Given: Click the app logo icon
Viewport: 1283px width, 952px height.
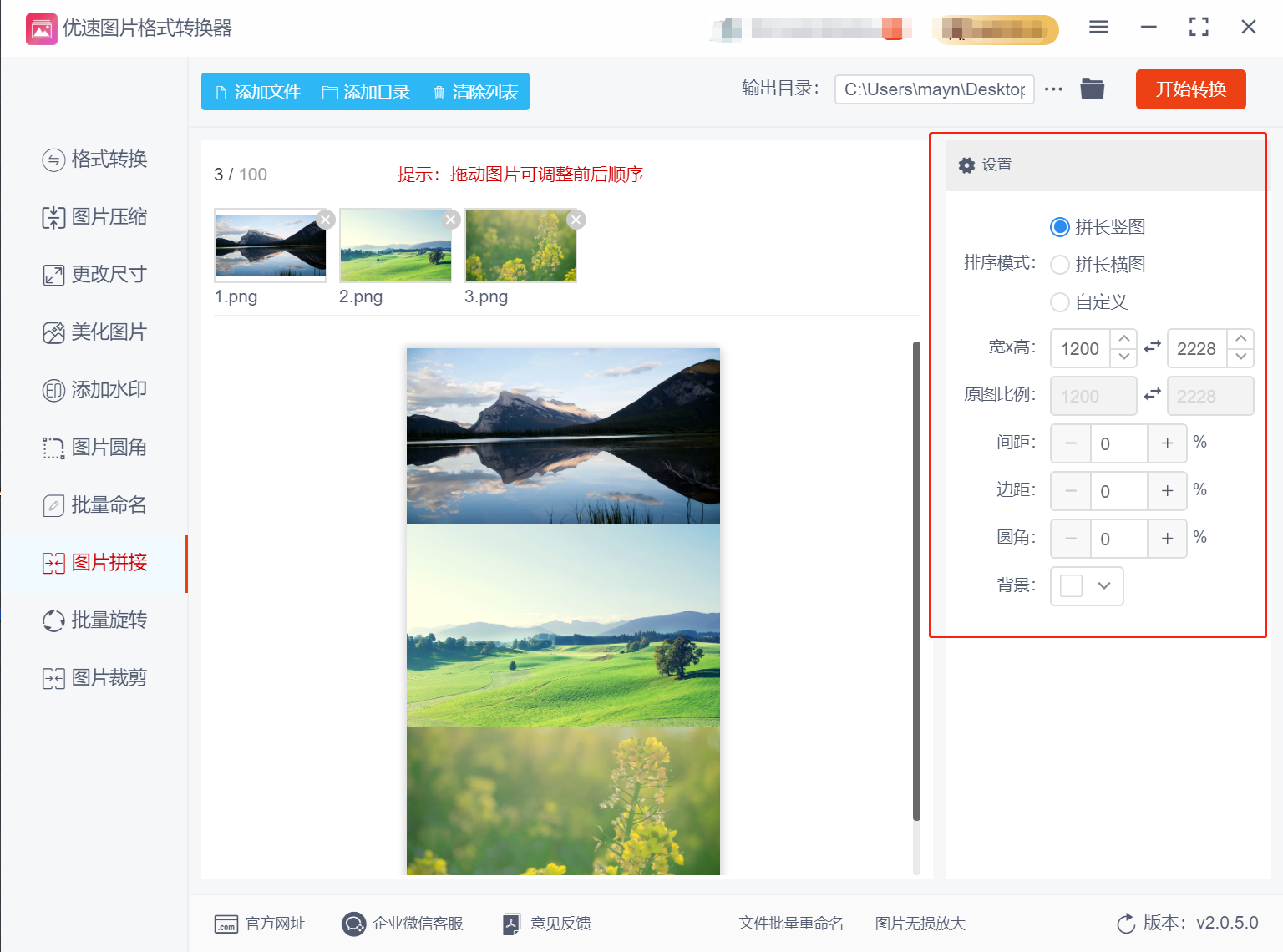Looking at the screenshot, I should (42, 28).
